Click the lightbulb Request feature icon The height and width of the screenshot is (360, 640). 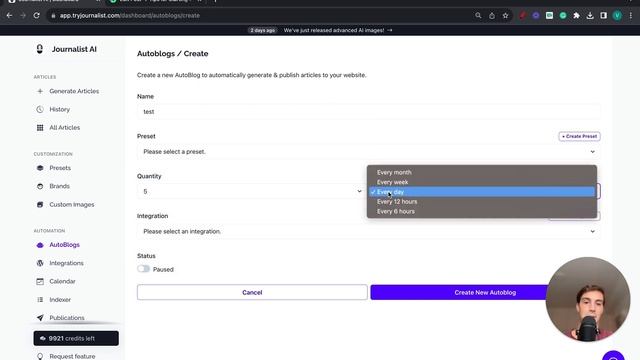(x=40, y=356)
